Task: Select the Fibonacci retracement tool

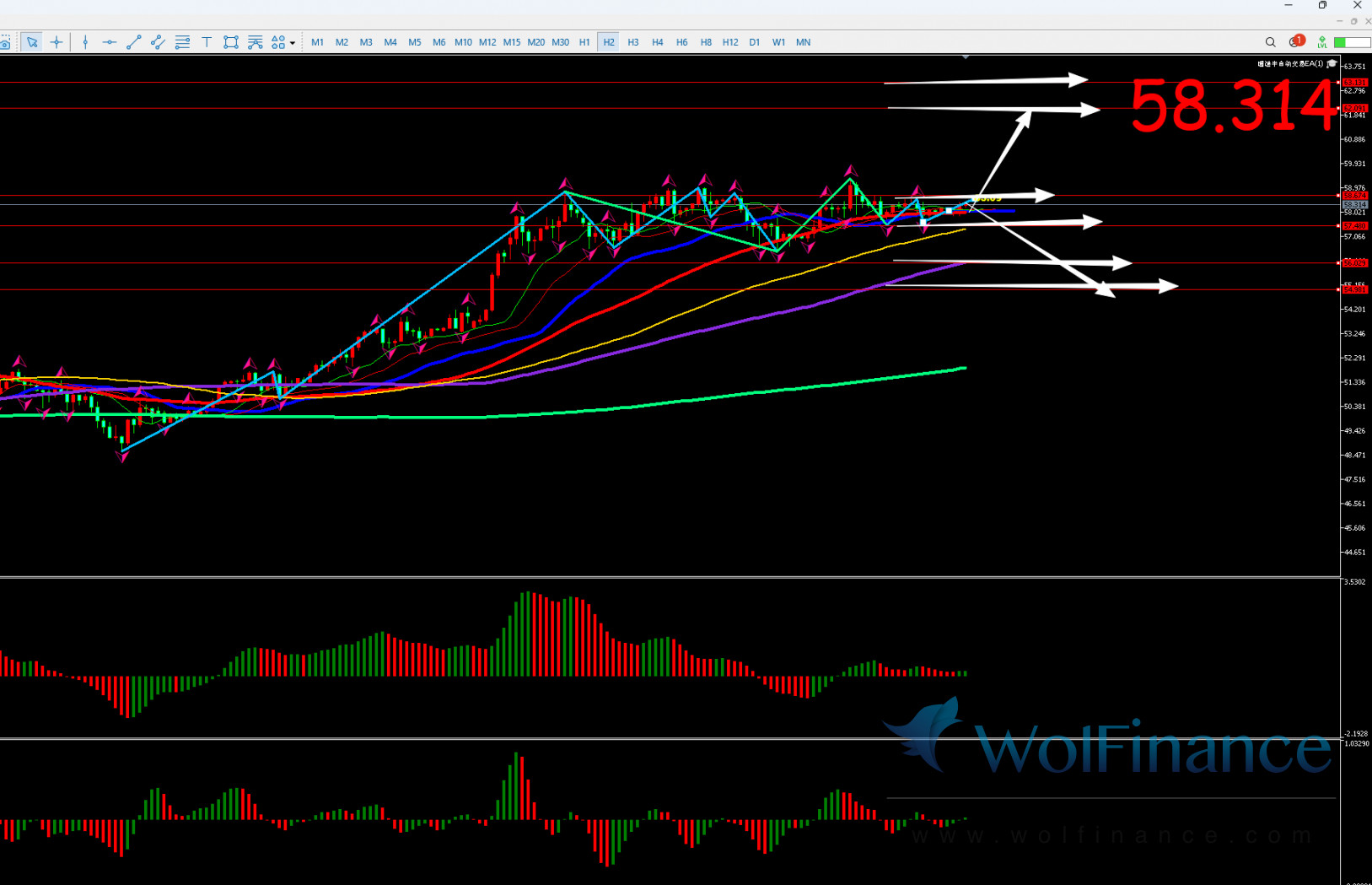Action: (x=182, y=42)
